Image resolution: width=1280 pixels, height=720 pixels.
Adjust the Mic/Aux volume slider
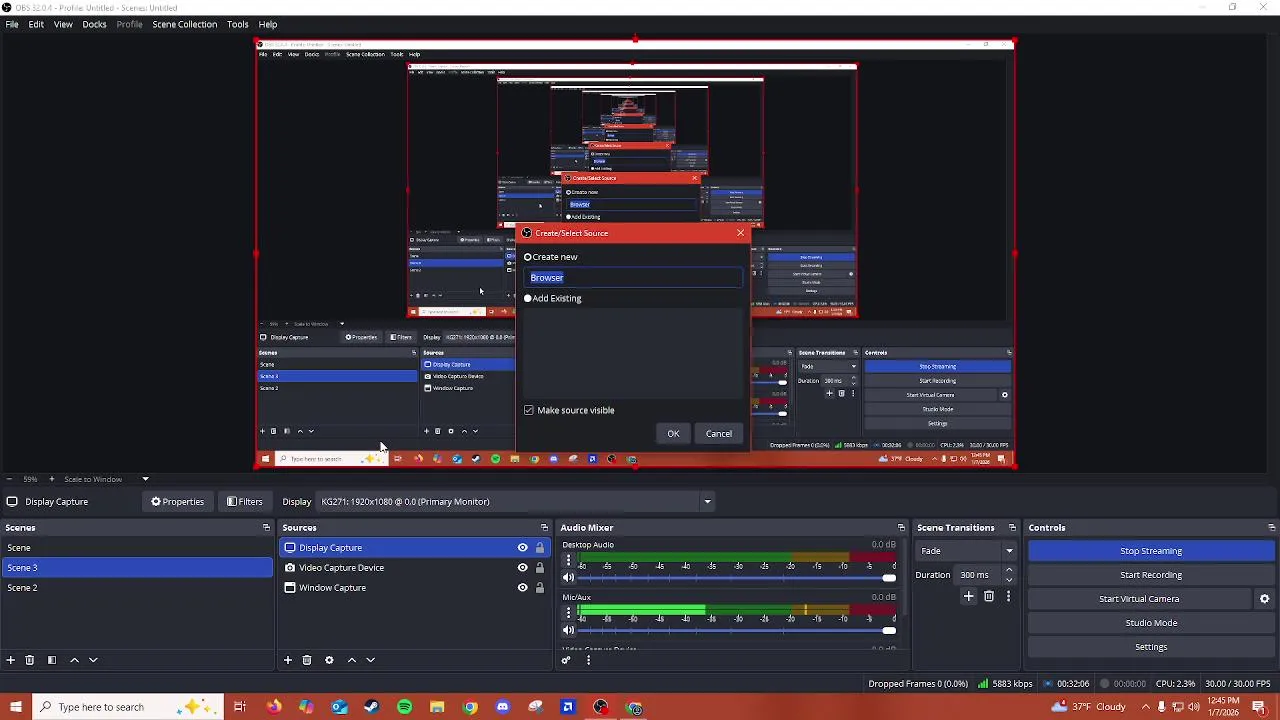(736, 631)
